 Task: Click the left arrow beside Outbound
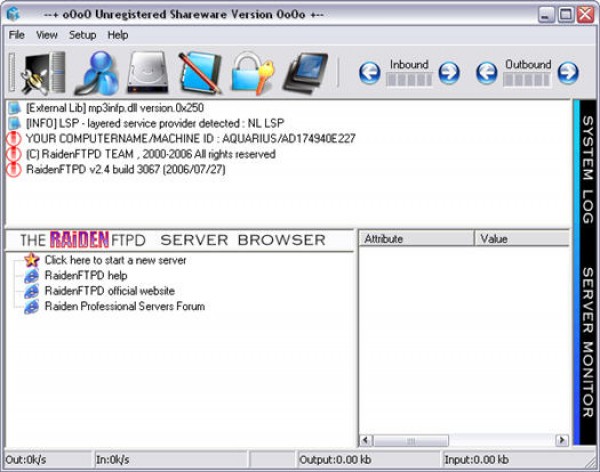[487, 72]
